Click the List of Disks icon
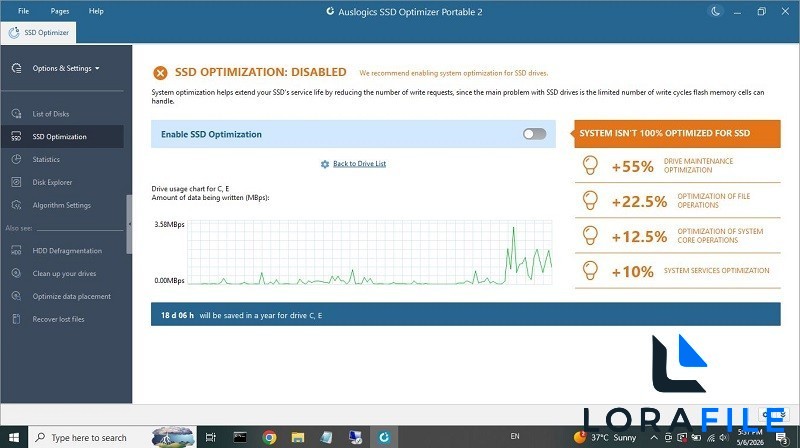 16,114
